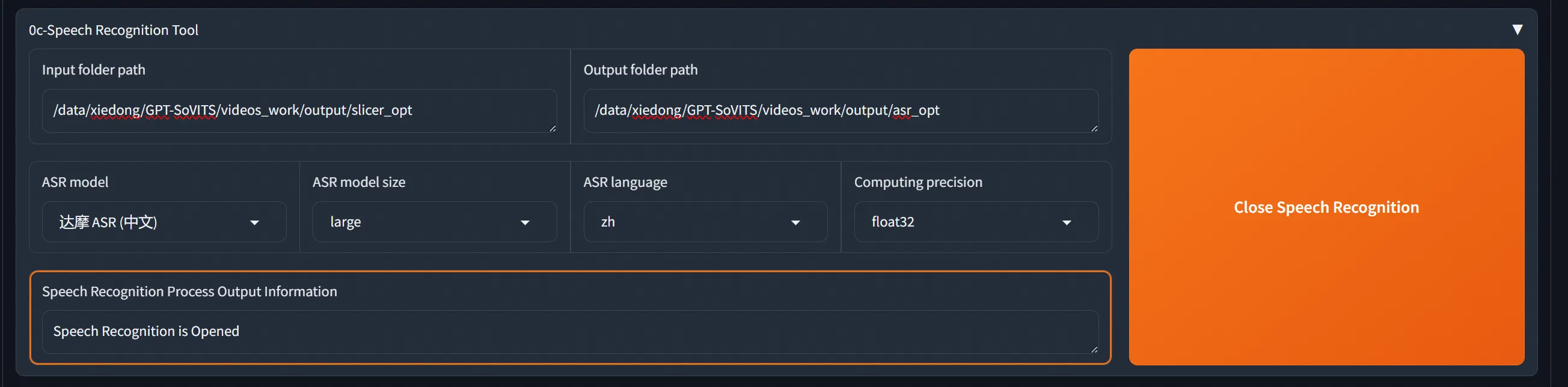The height and width of the screenshot is (387, 1568).
Task: Click the Computing precision caret arrow
Action: 1066,223
